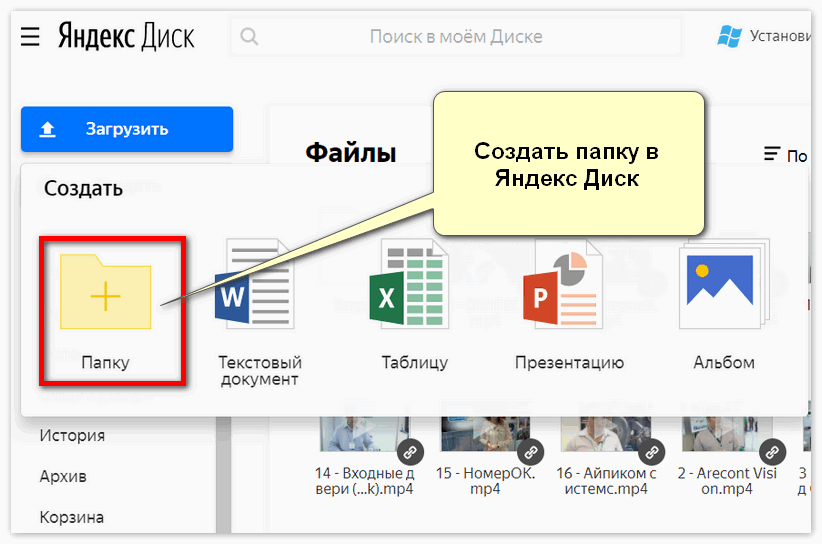Create a new folder via Папку icon
822x544 pixels.
point(105,292)
